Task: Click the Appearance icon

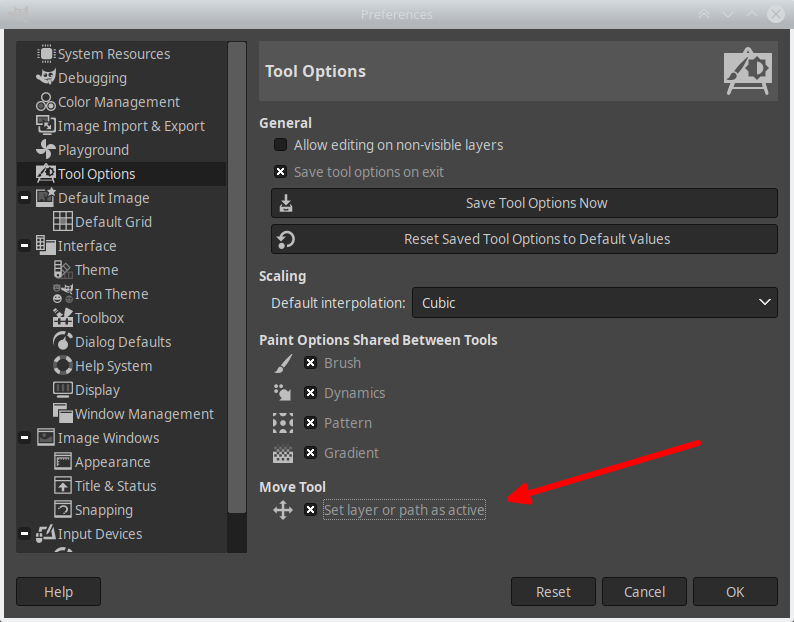Action: (63, 461)
